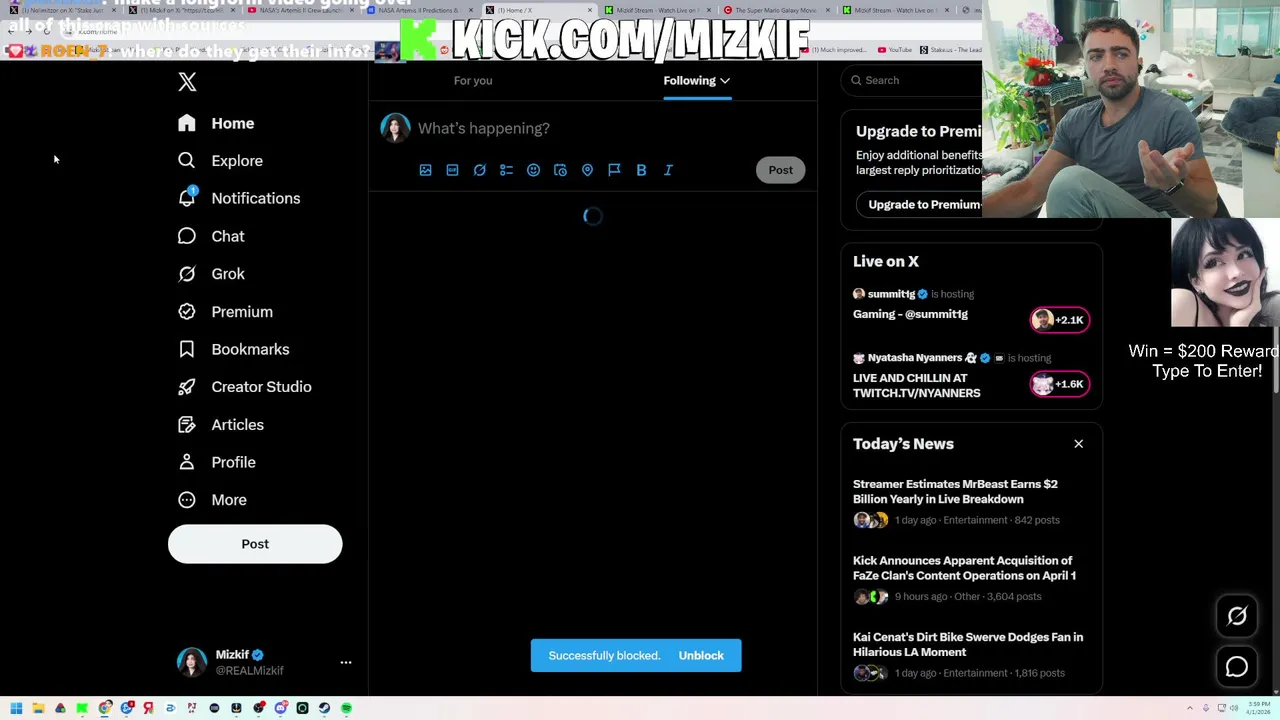Click the grey Post button in composer
1280x720 pixels.
tap(780, 170)
